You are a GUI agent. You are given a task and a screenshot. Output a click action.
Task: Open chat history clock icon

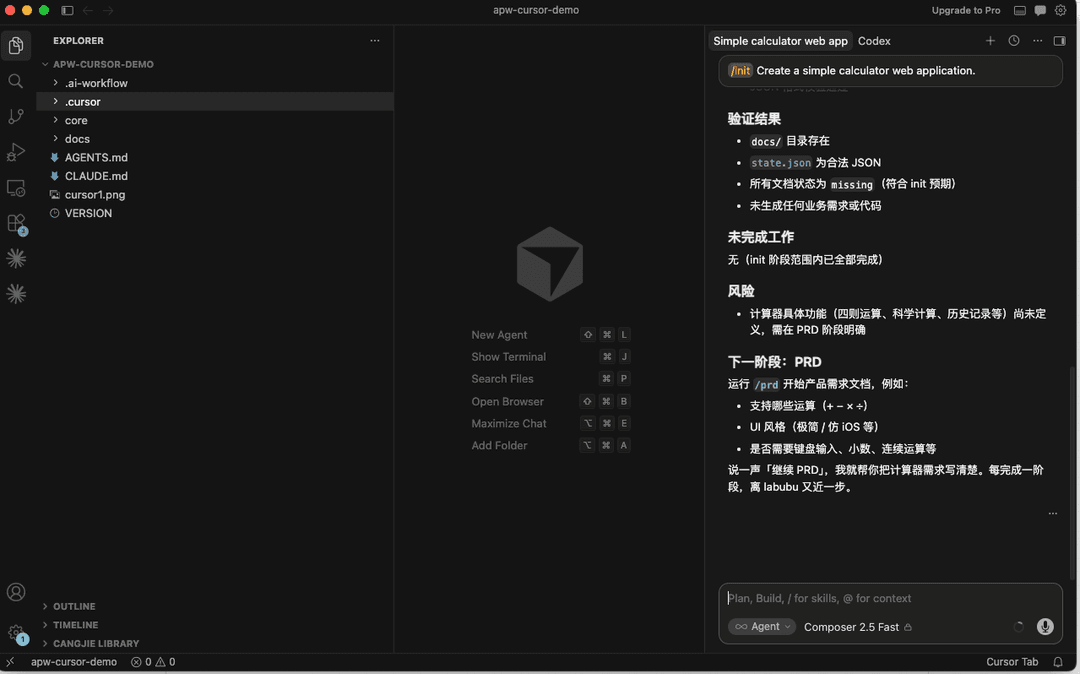1014,41
